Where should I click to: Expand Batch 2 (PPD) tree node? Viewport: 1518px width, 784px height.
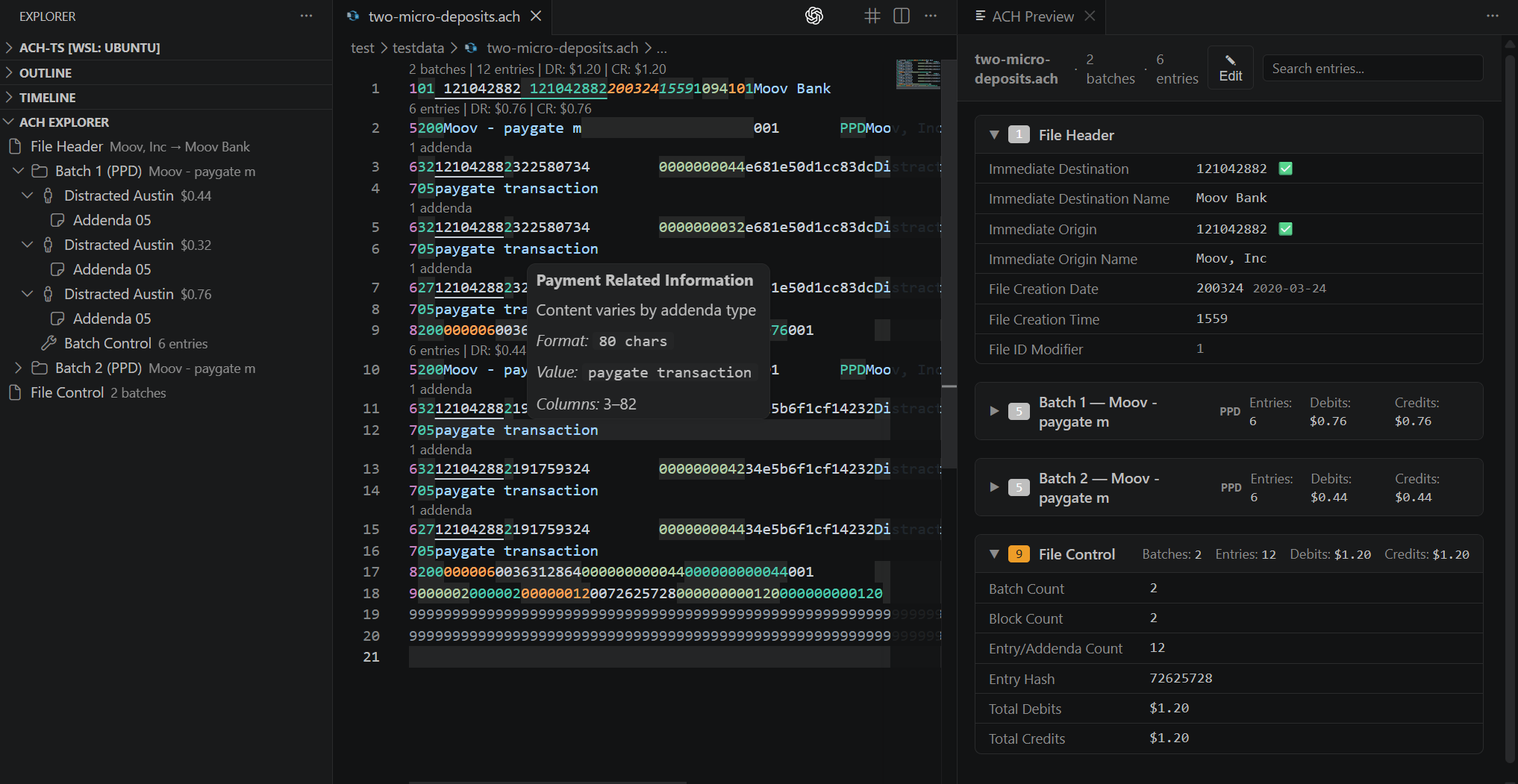[19, 368]
